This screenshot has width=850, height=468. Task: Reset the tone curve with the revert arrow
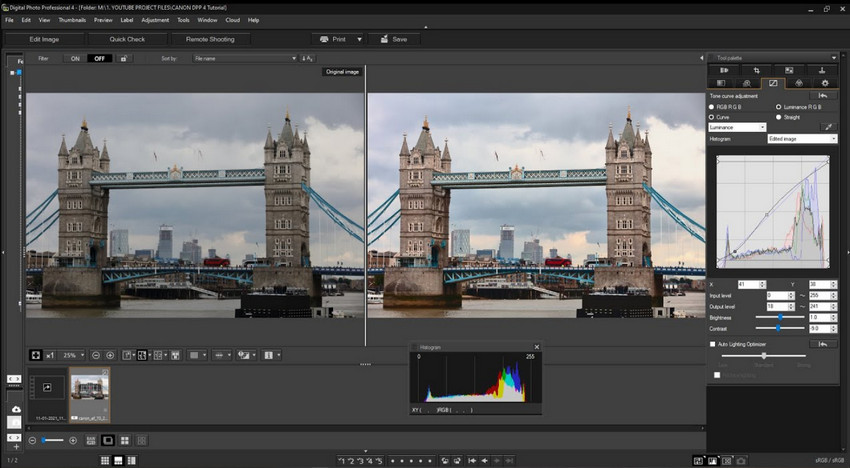click(822, 95)
